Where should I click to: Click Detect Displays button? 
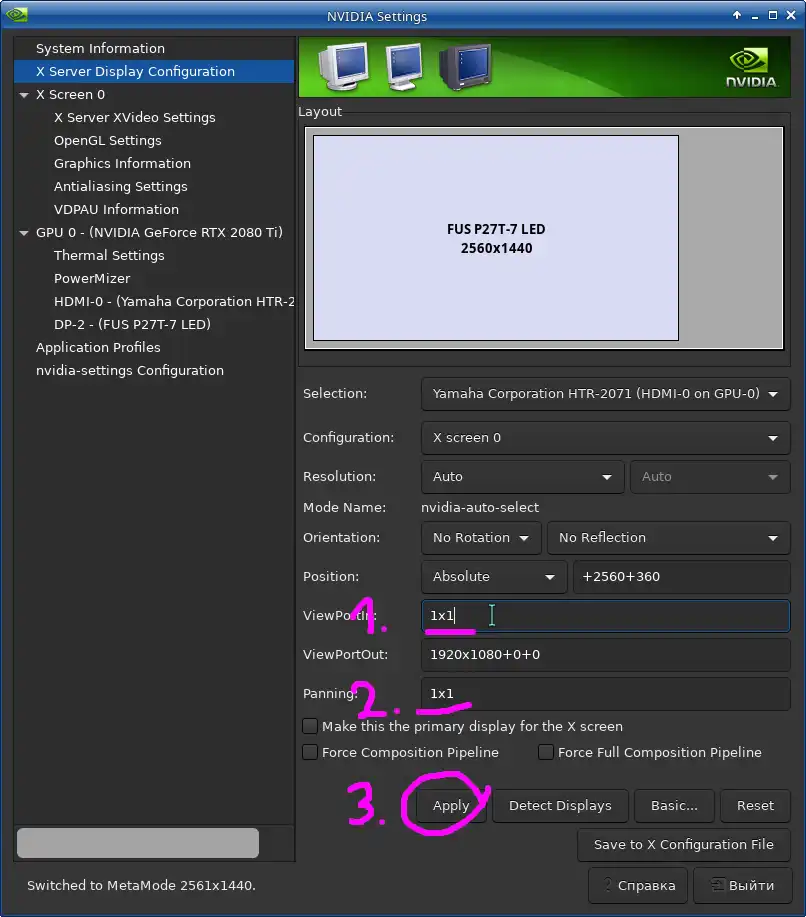pyautogui.click(x=560, y=806)
